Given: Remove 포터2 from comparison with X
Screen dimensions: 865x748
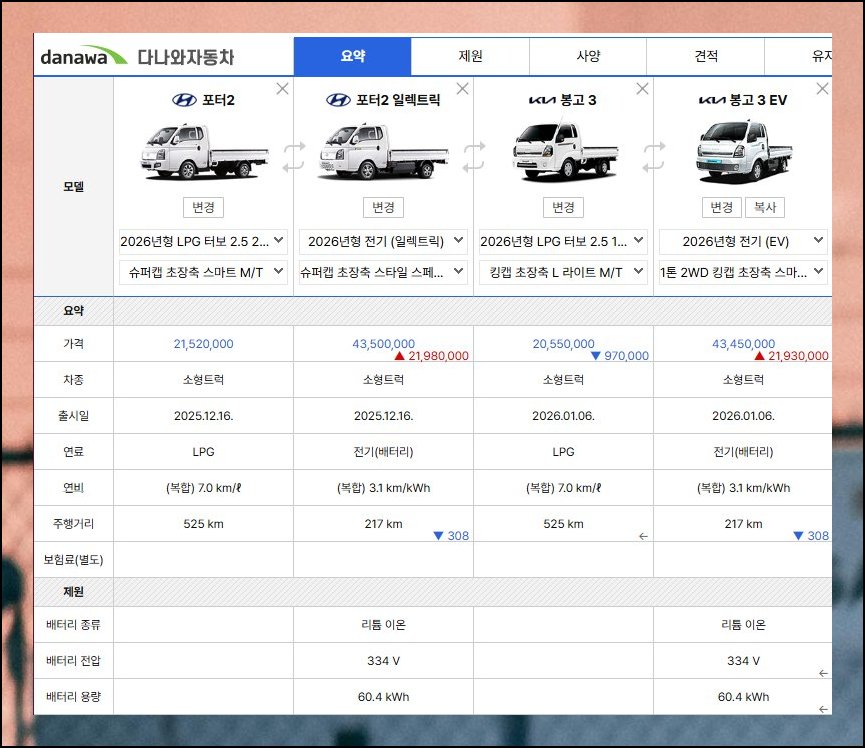Looking at the screenshot, I should (x=282, y=89).
